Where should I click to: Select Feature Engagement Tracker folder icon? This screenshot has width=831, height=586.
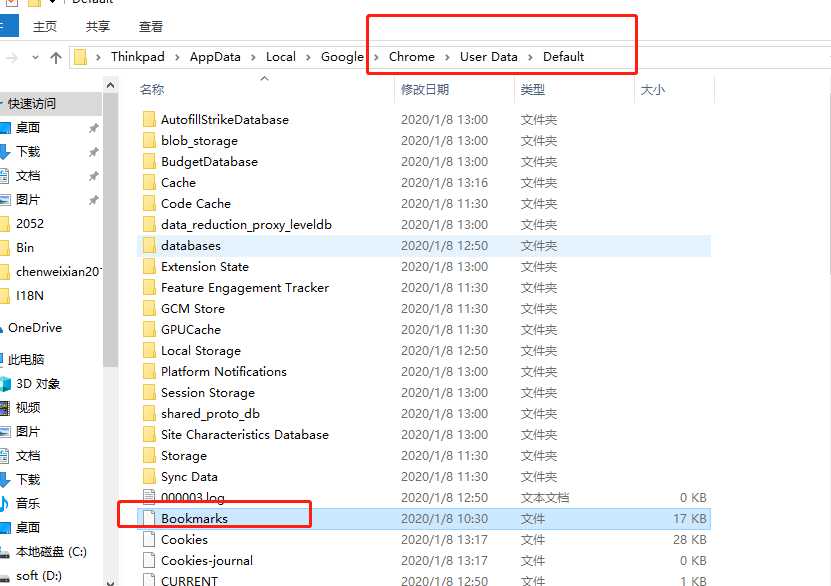[149, 288]
